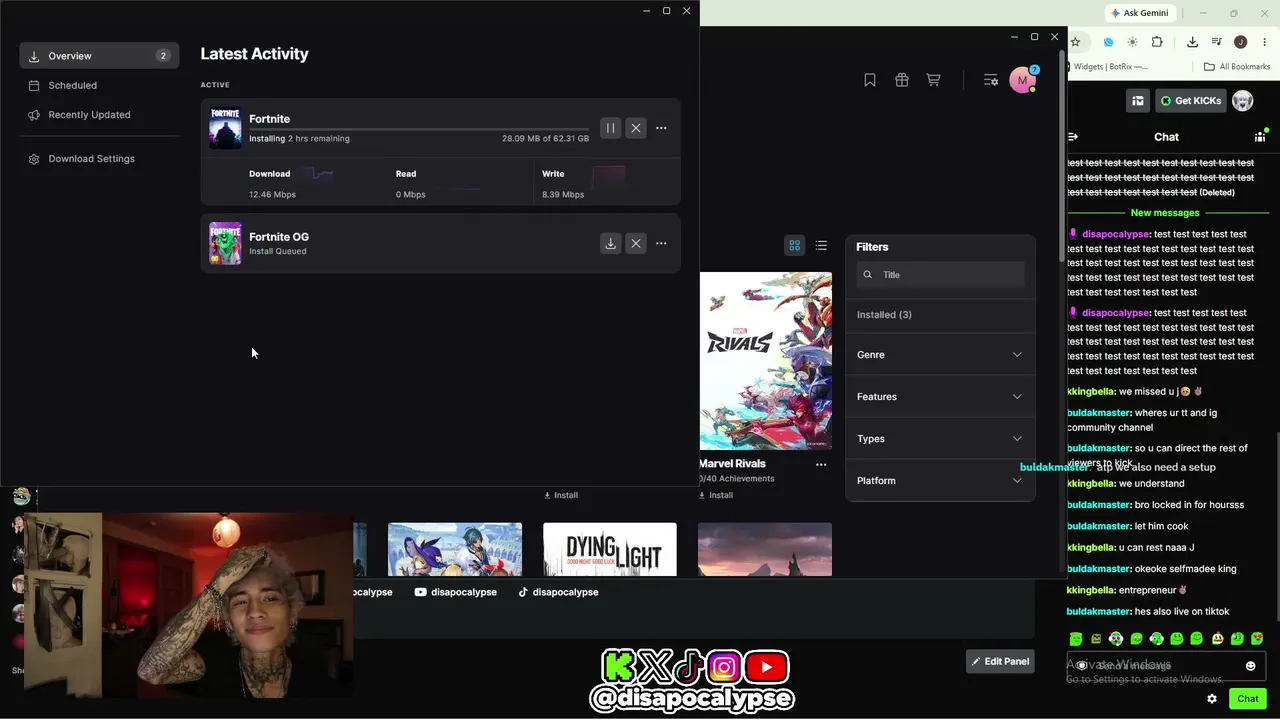
Task: Expand the Types filter
Action: 941,439
